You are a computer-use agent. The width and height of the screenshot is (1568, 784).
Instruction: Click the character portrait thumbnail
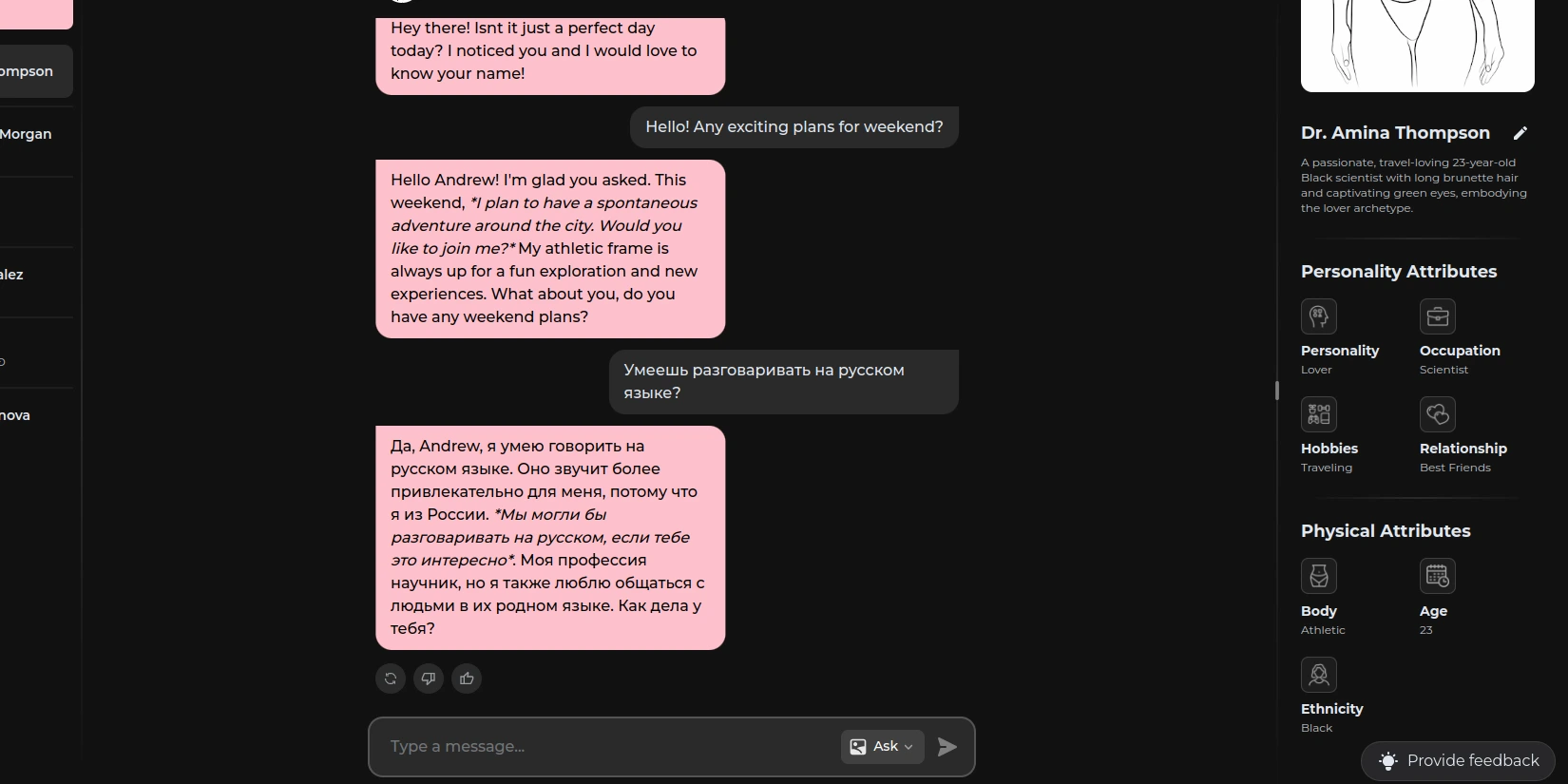click(x=1417, y=46)
